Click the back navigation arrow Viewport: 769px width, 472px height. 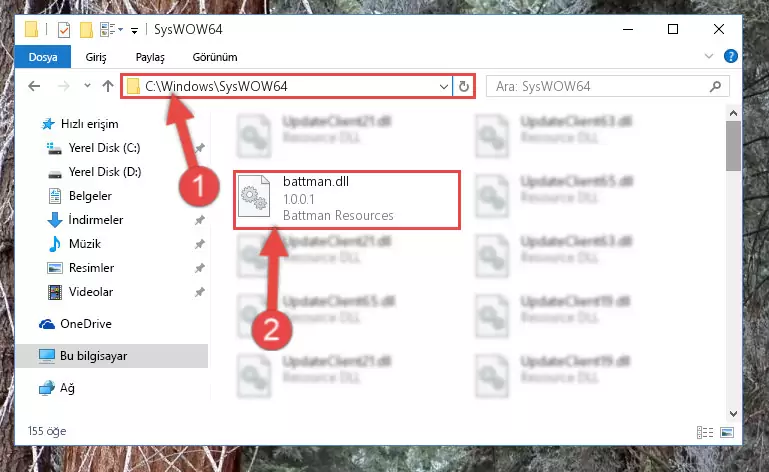pyautogui.click(x=34, y=86)
